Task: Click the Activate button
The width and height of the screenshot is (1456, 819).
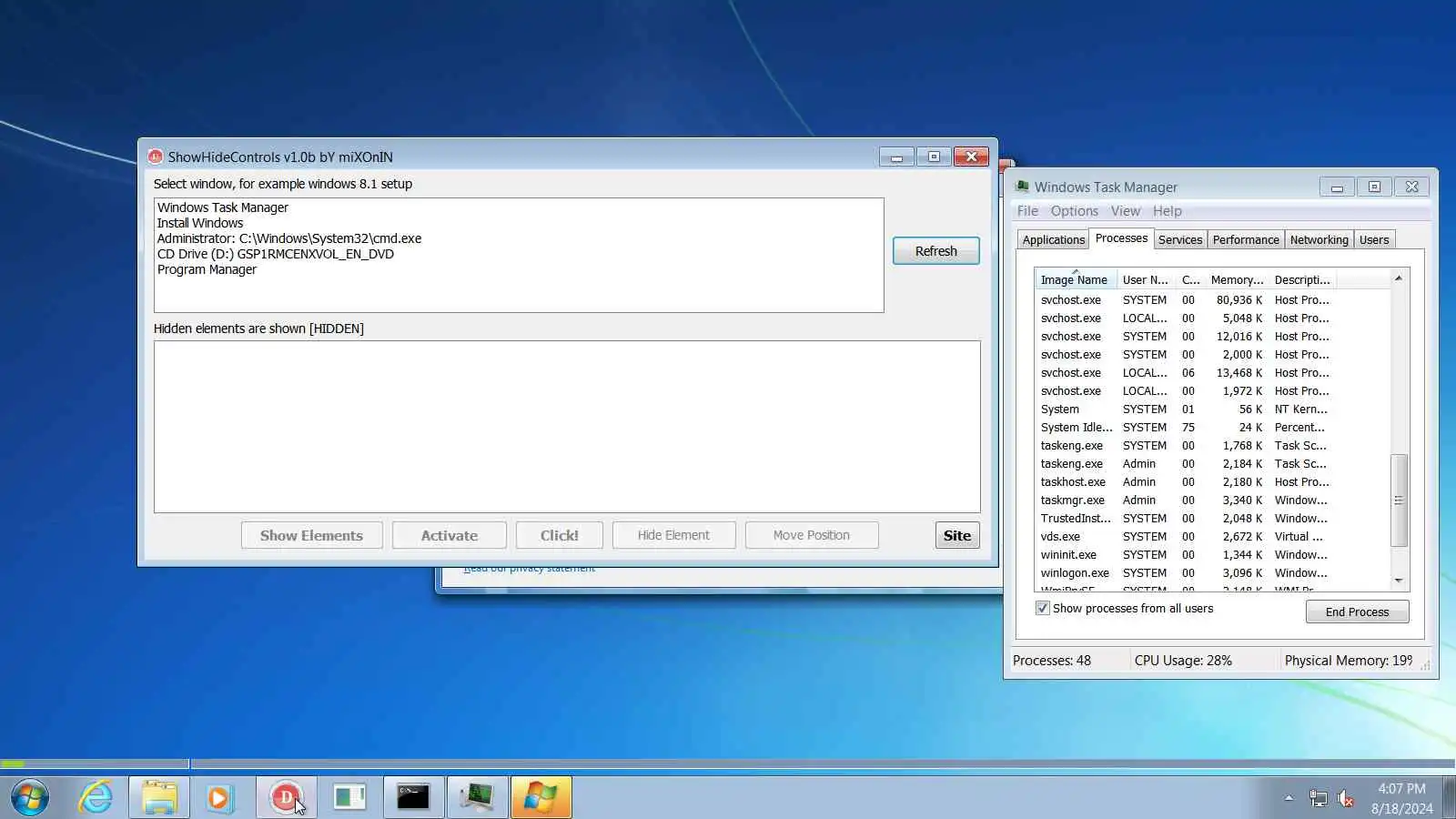Action: 449,535
